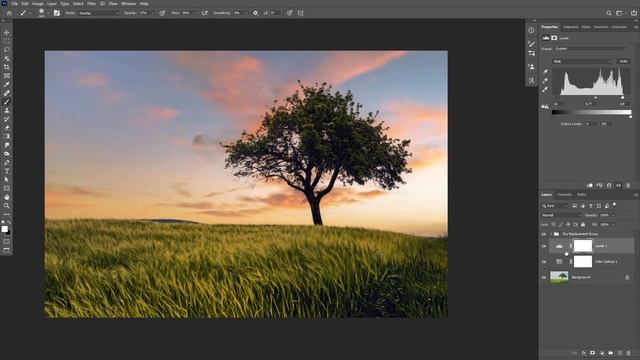Hide the Background layer
This screenshot has width=640, height=360.
[544, 277]
